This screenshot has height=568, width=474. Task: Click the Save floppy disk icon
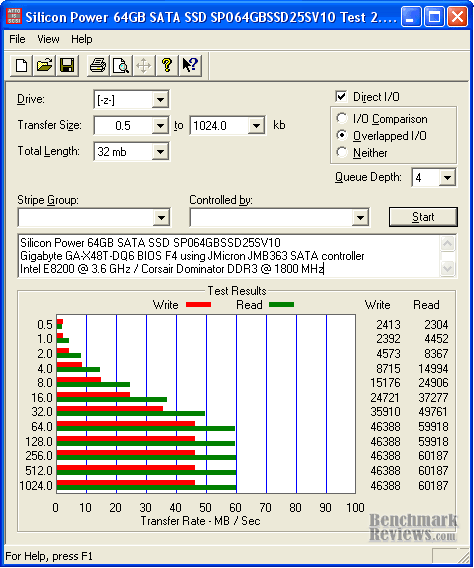67,66
